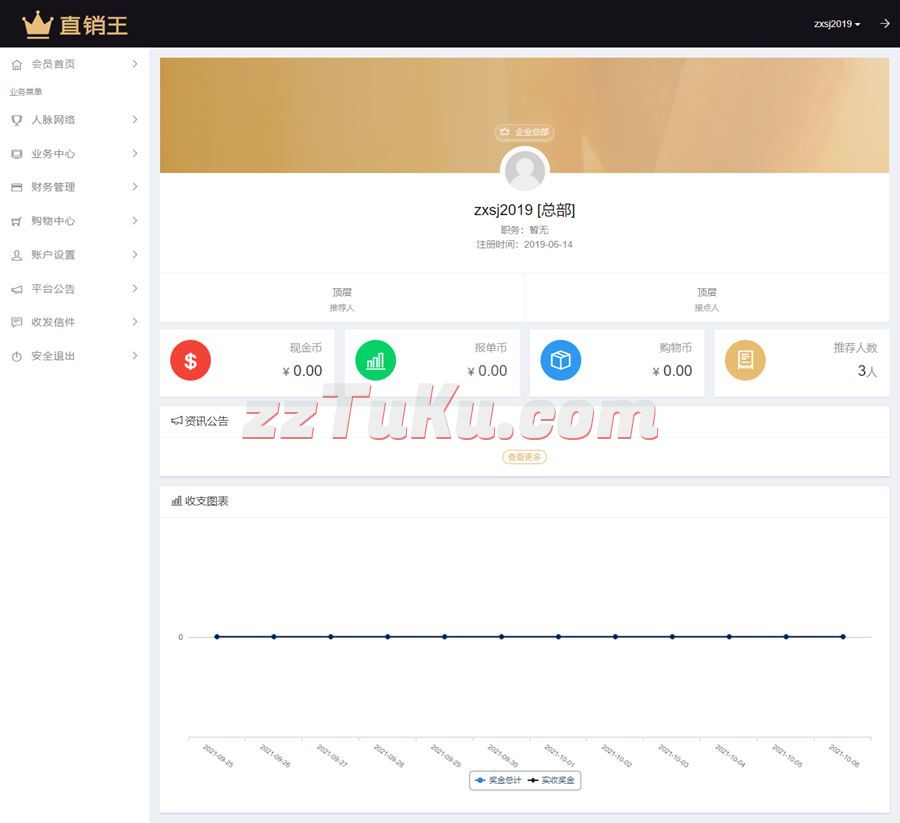Click the 查看更多 button under announcements
The image size is (900, 823).
point(524,457)
